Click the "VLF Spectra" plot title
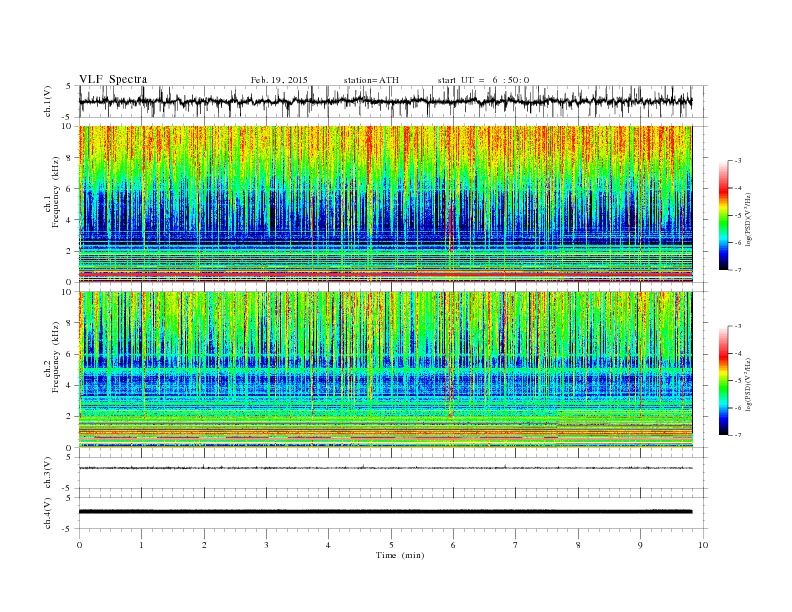 tap(113, 79)
